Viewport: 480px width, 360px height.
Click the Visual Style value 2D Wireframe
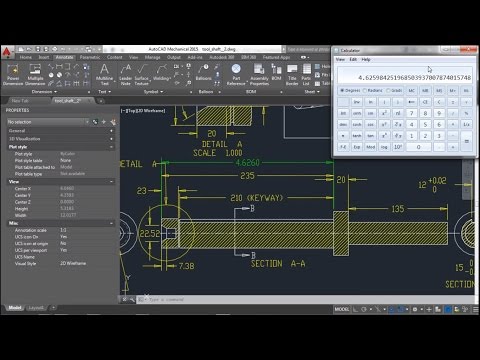73,263
